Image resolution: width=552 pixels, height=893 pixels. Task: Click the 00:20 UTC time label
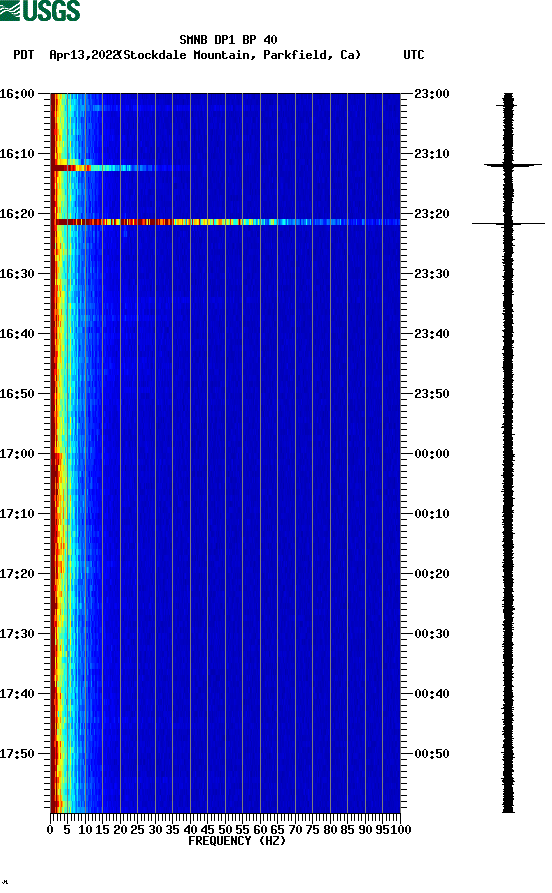click(432, 574)
